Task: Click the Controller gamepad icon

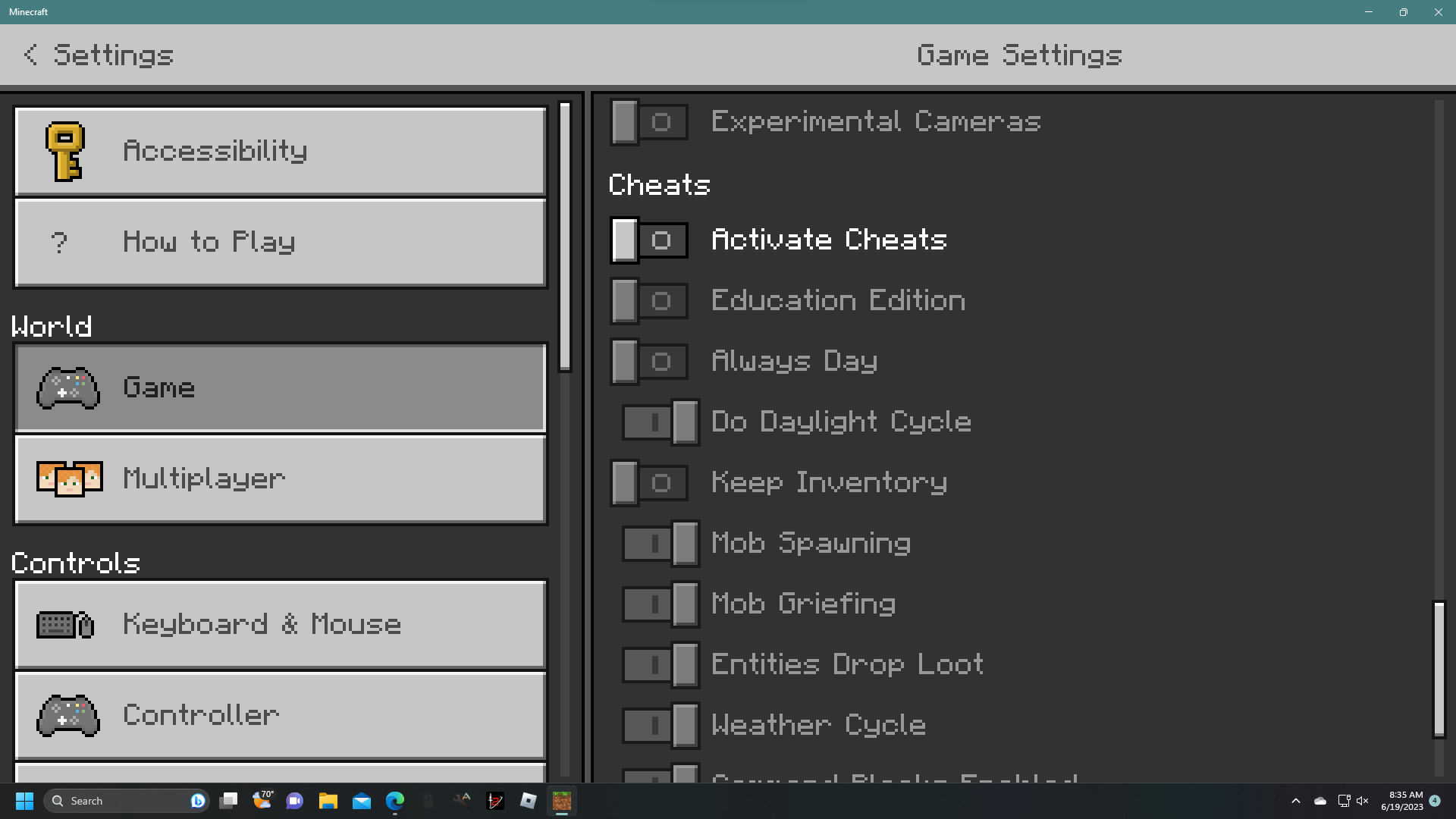Action: [x=68, y=715]
